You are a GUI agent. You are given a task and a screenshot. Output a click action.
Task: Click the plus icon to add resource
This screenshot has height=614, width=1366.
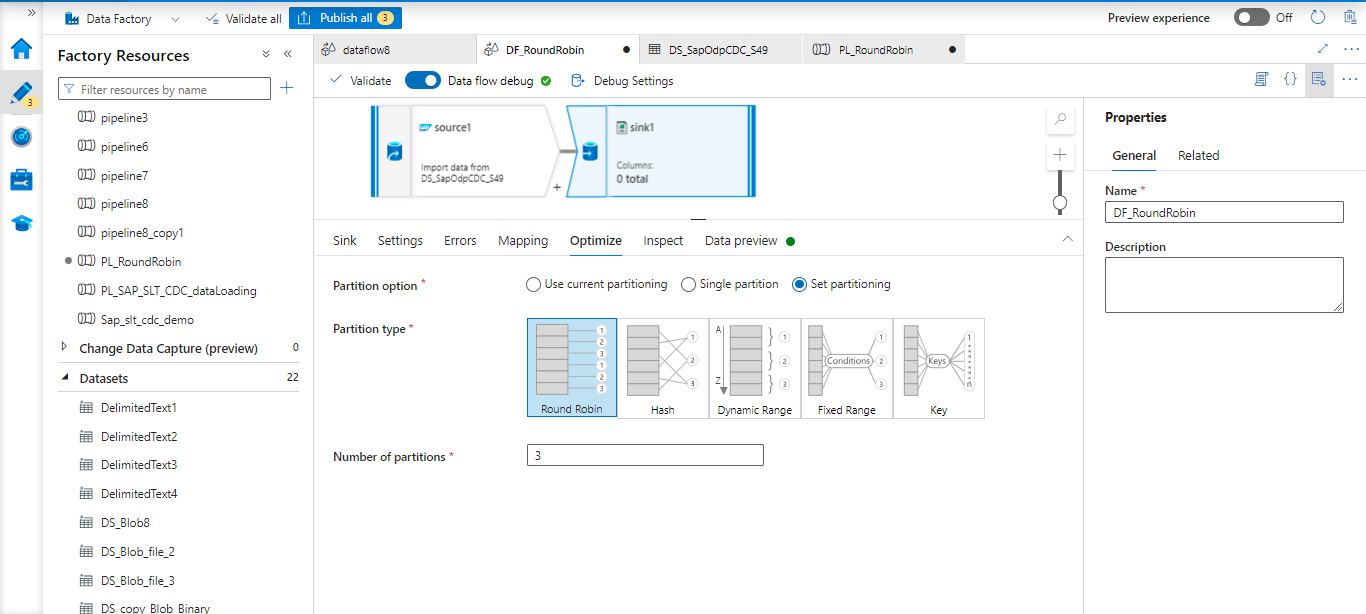pyautogui.click(x=287, y=89)
